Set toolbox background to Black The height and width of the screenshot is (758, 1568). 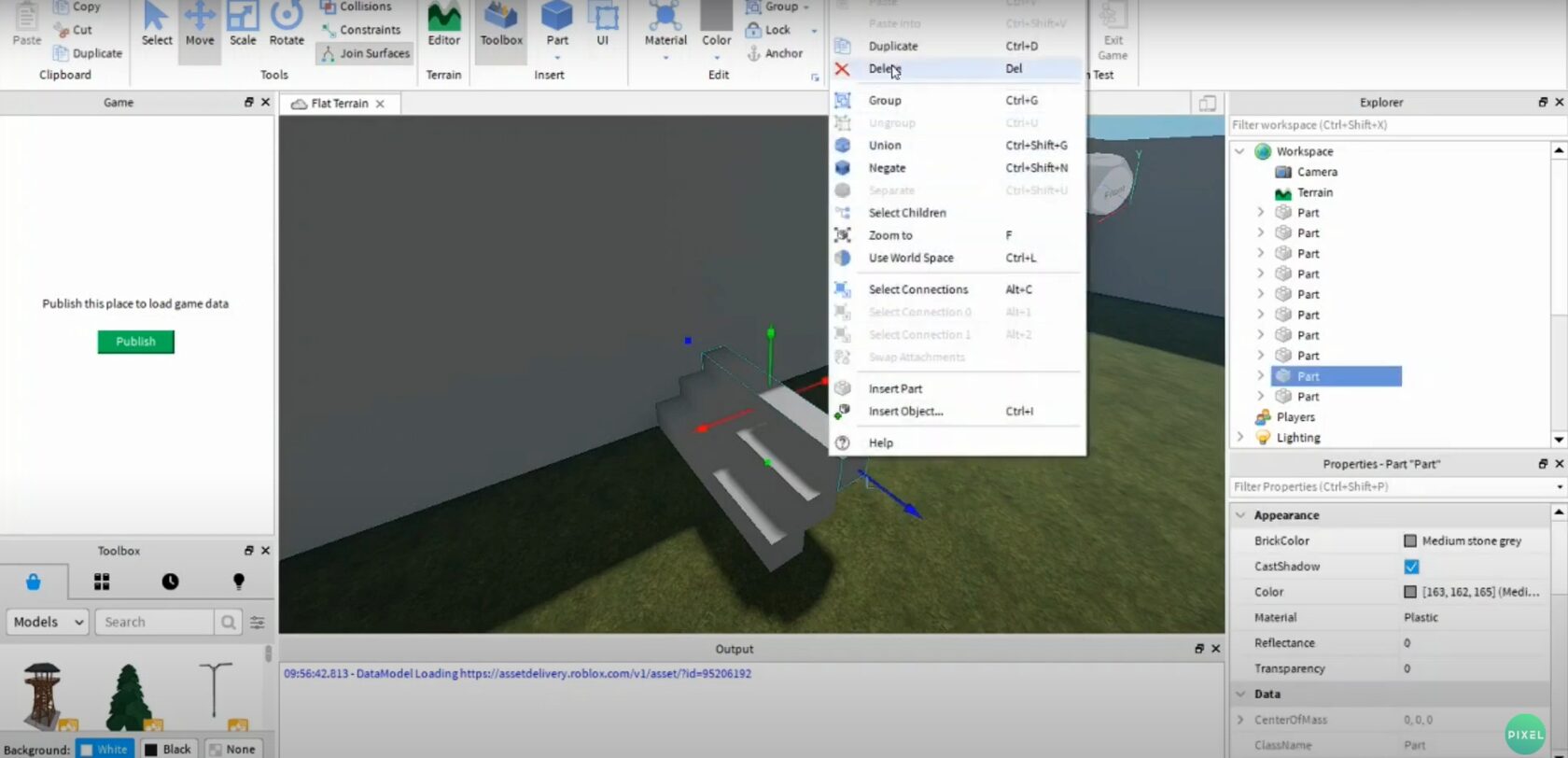point(168,749)
